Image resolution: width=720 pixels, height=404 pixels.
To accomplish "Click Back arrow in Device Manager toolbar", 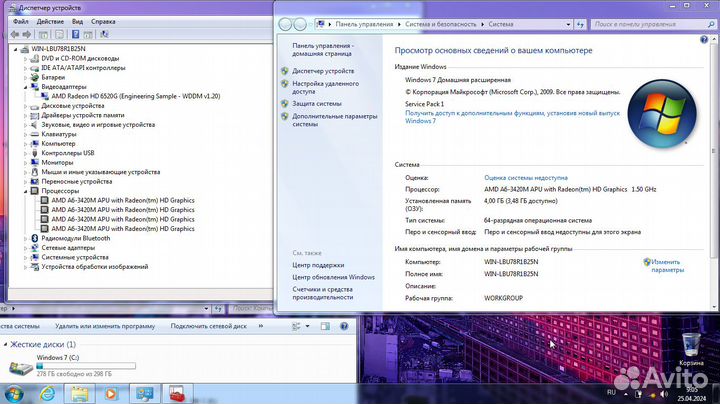I will coord(15,34).
